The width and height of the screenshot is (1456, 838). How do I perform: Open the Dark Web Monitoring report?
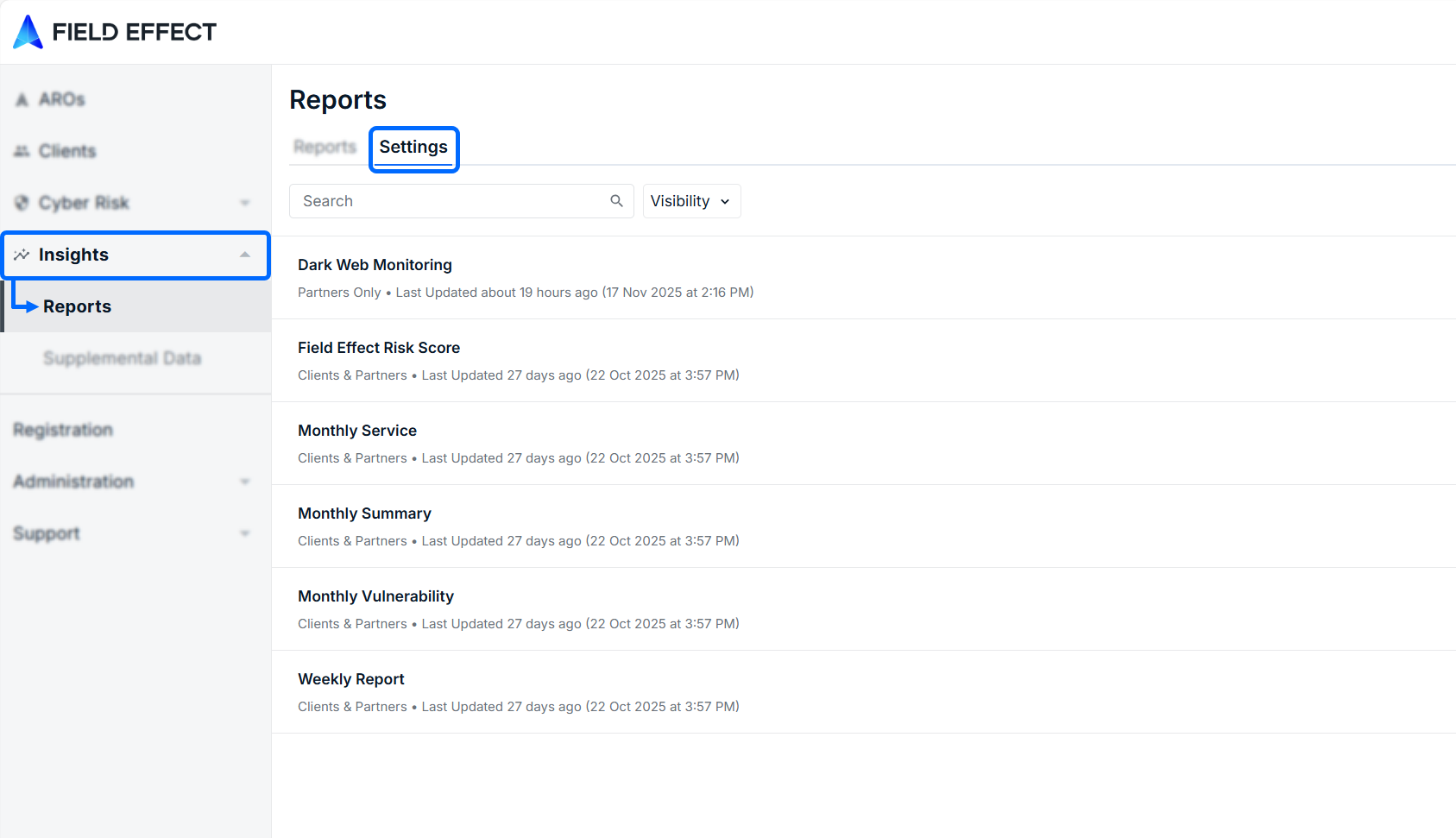pos(864,278)
